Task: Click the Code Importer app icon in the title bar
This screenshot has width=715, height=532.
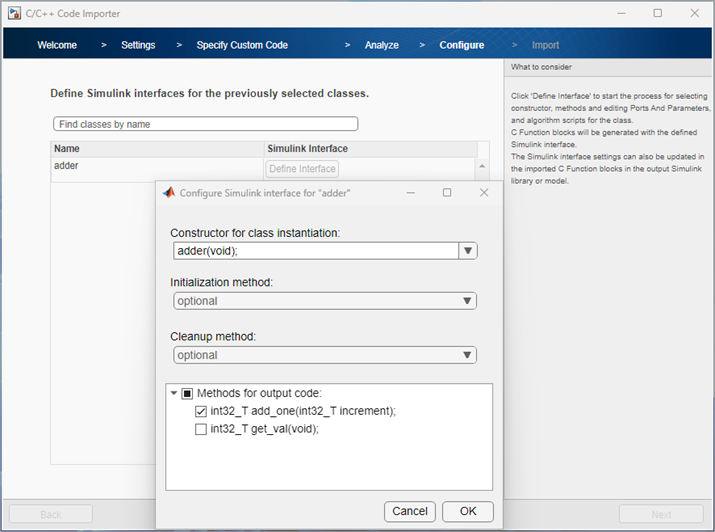Action: pyautogui.click(x=13, y=13)
